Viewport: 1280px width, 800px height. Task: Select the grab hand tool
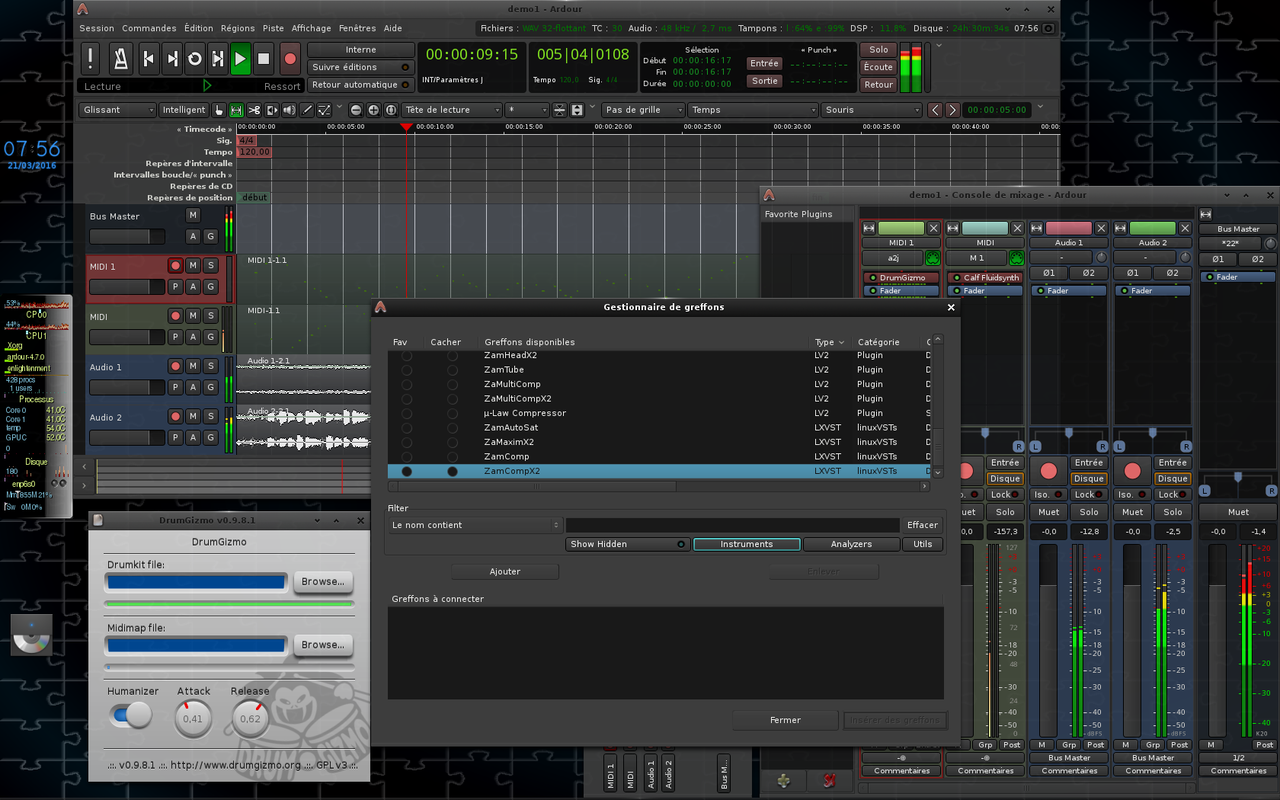tap(218, 110)
